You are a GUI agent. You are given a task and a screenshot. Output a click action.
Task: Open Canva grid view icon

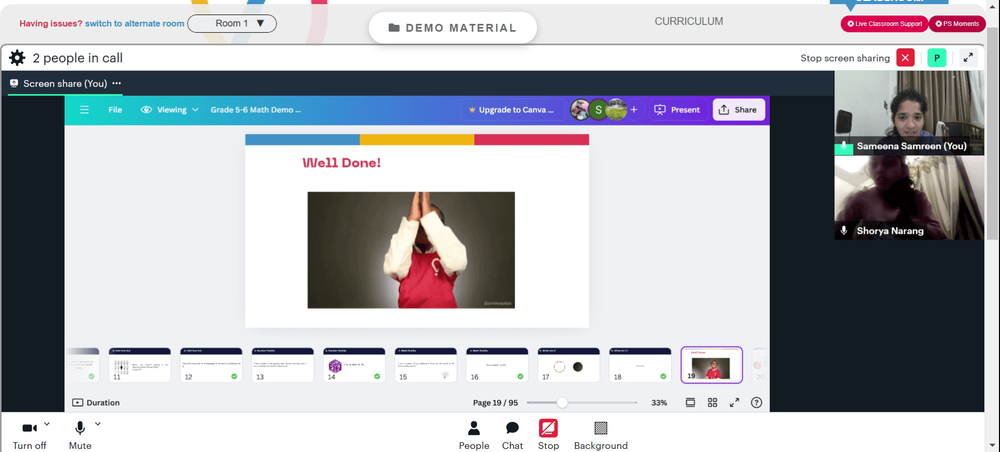pos(712,403)
